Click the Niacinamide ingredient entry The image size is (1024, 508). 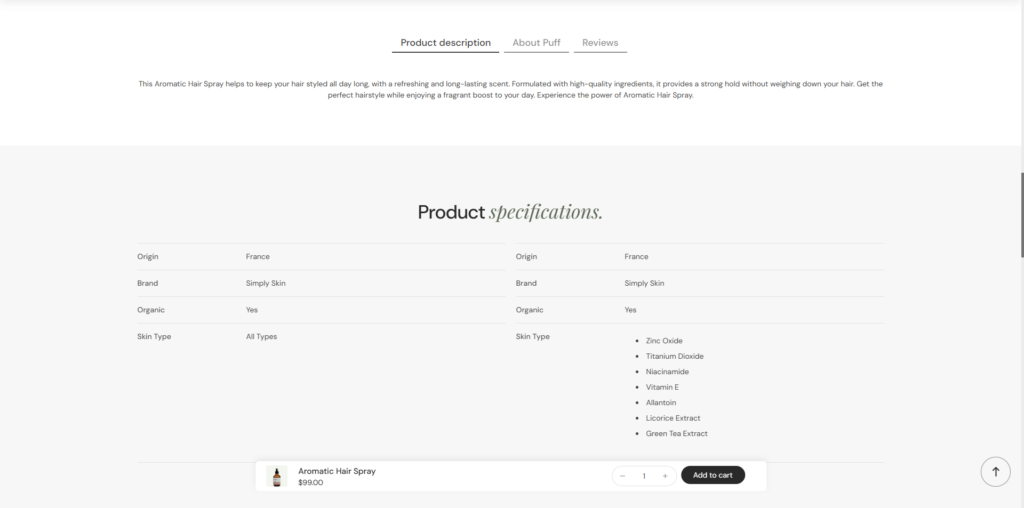click(667, 372)
